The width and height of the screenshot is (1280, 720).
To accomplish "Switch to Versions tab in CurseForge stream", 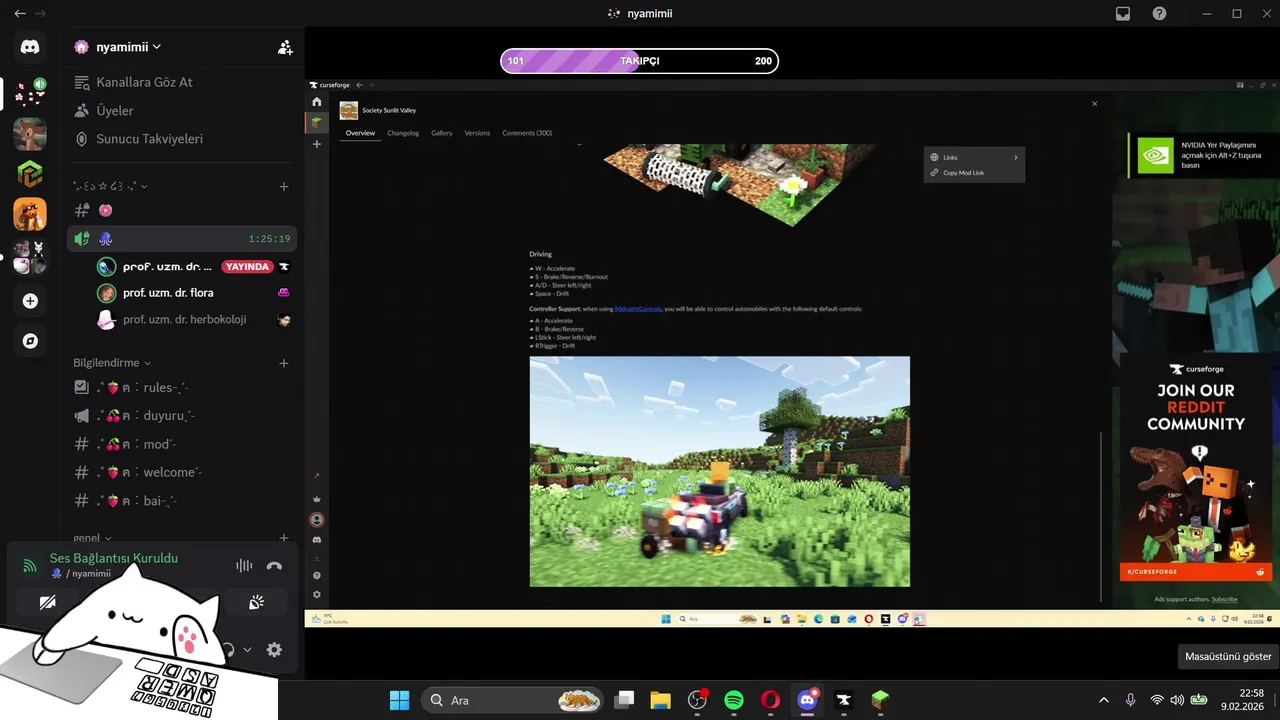I will click(x=477, y=133).
